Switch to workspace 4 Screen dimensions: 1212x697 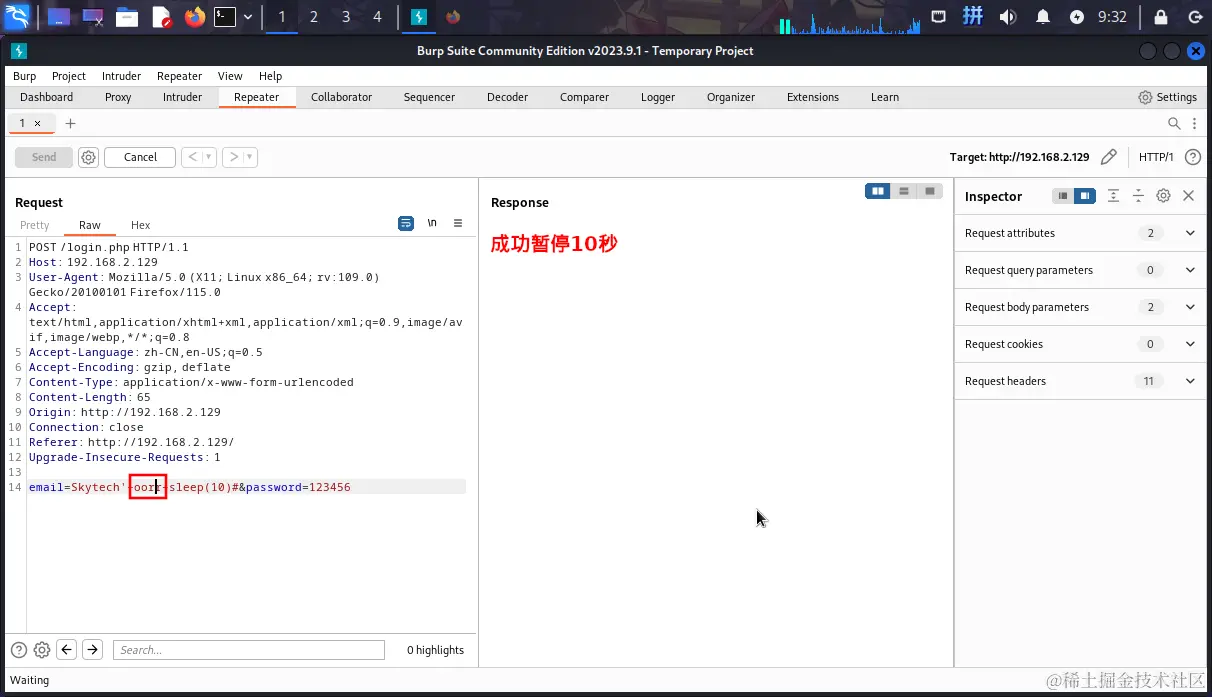(377, 17)
